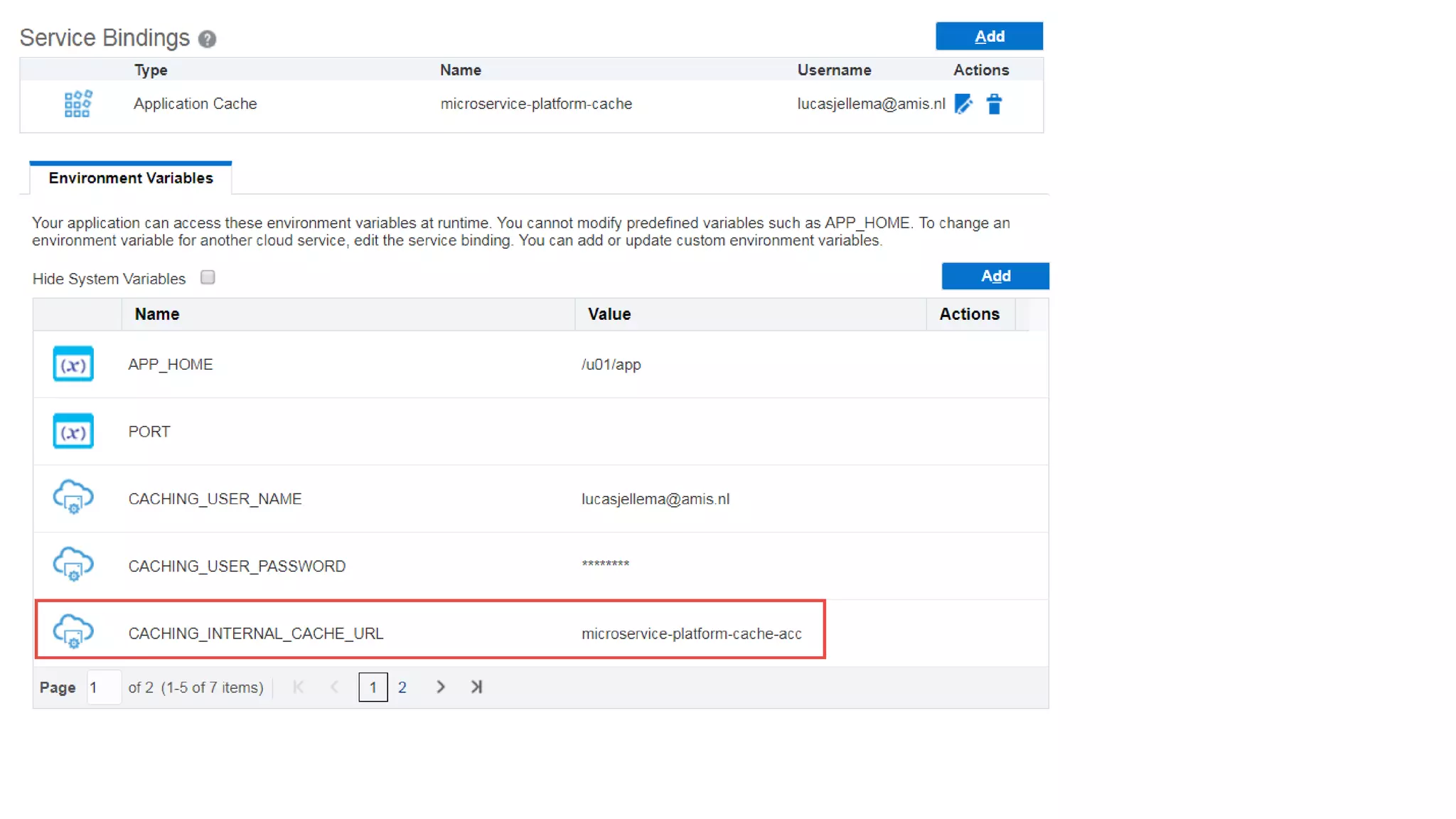Click the Service Bindings help question mark icon
The image size is (1456, 819).
click(x=207, y=39)
